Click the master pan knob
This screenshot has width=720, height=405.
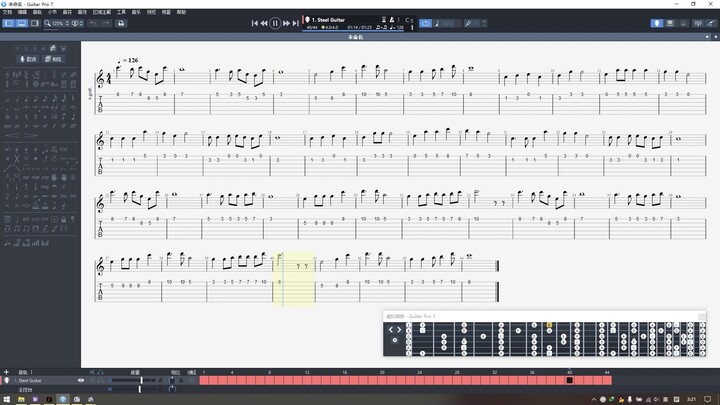click(172, 389)
